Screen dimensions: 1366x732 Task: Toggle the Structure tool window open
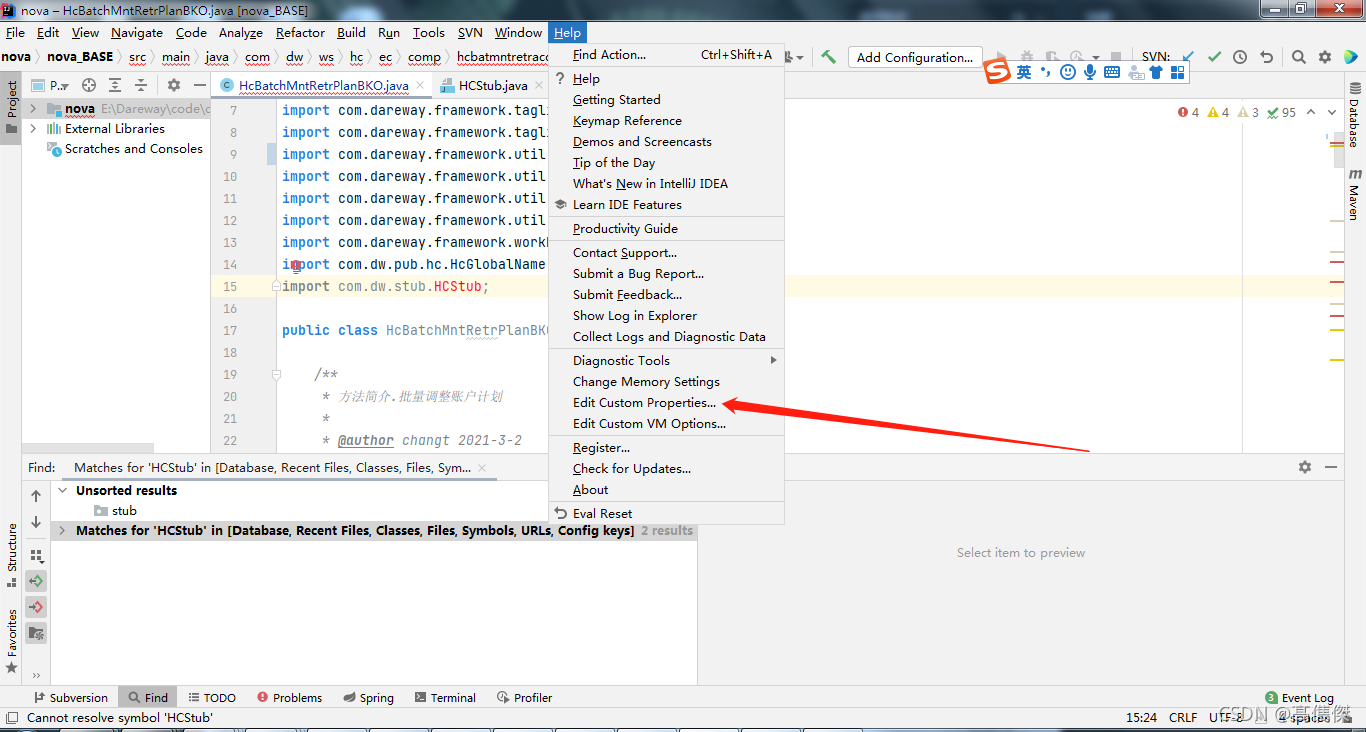pyautogui.click(x=11, y=547)
